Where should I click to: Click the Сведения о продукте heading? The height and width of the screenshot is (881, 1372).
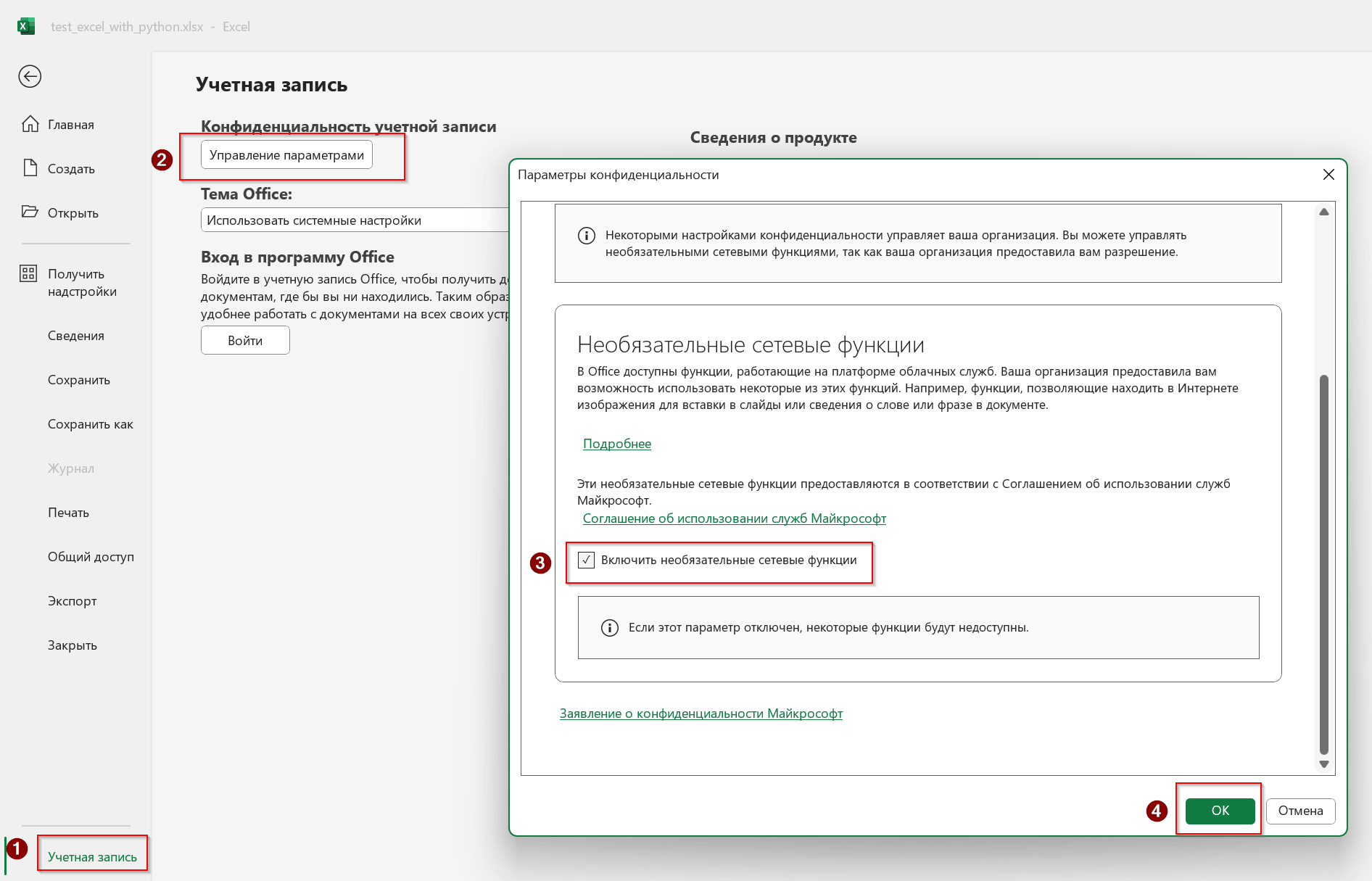pos(773,138)
